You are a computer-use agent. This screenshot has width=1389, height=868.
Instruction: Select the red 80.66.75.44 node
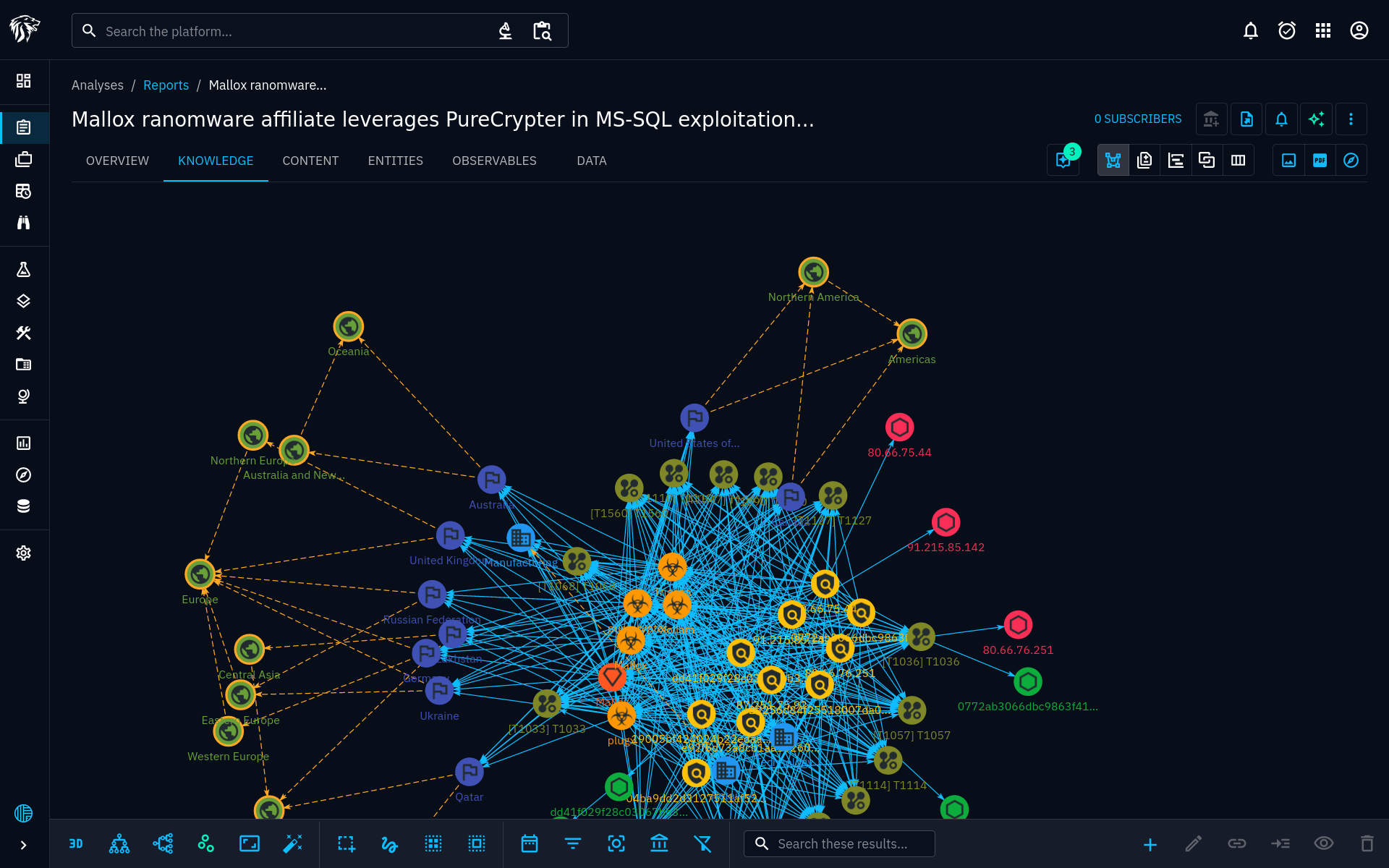tap(899, 427)
